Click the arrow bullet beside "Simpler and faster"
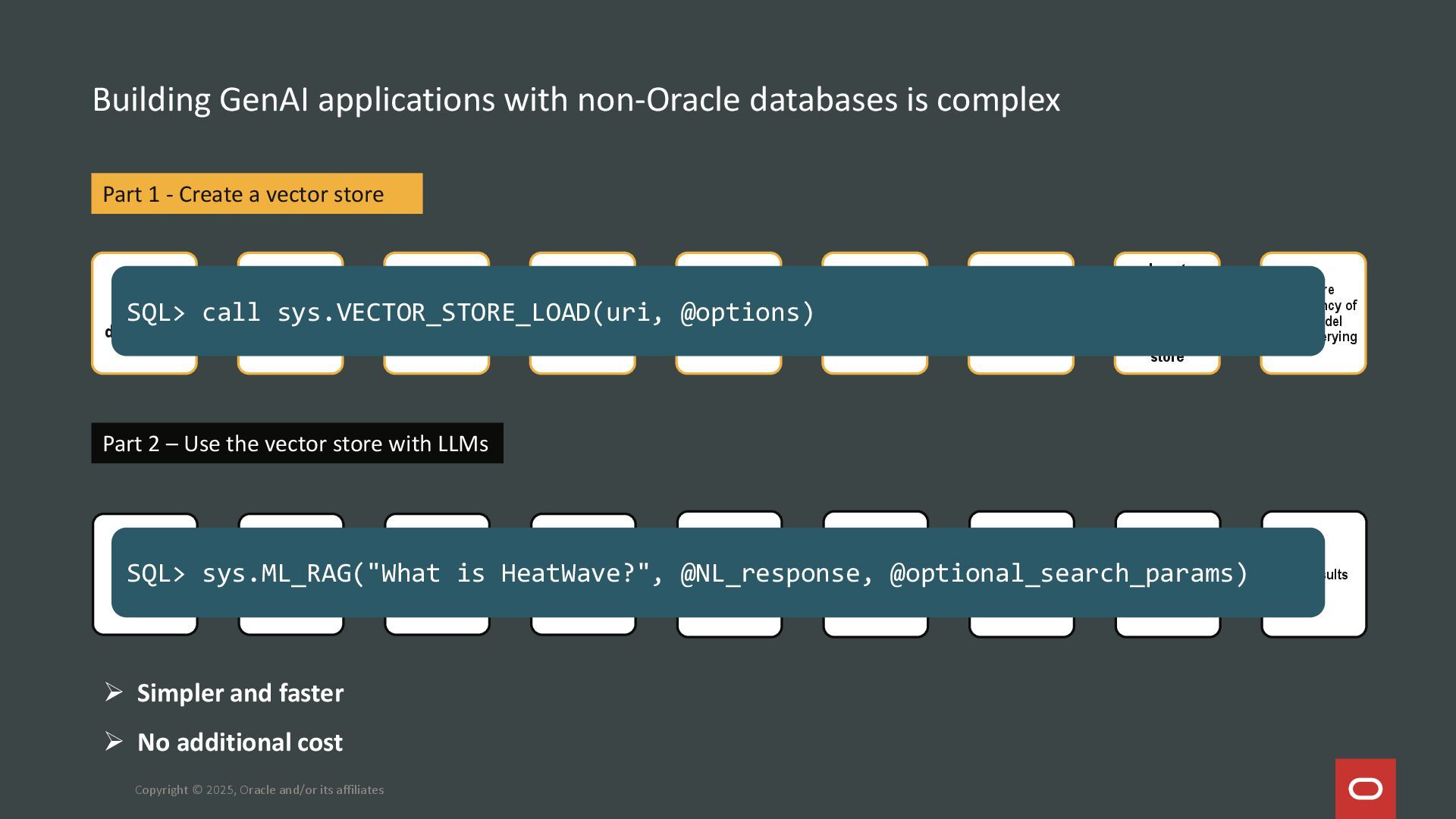The image size is (1456, 819). pos(114,692)
